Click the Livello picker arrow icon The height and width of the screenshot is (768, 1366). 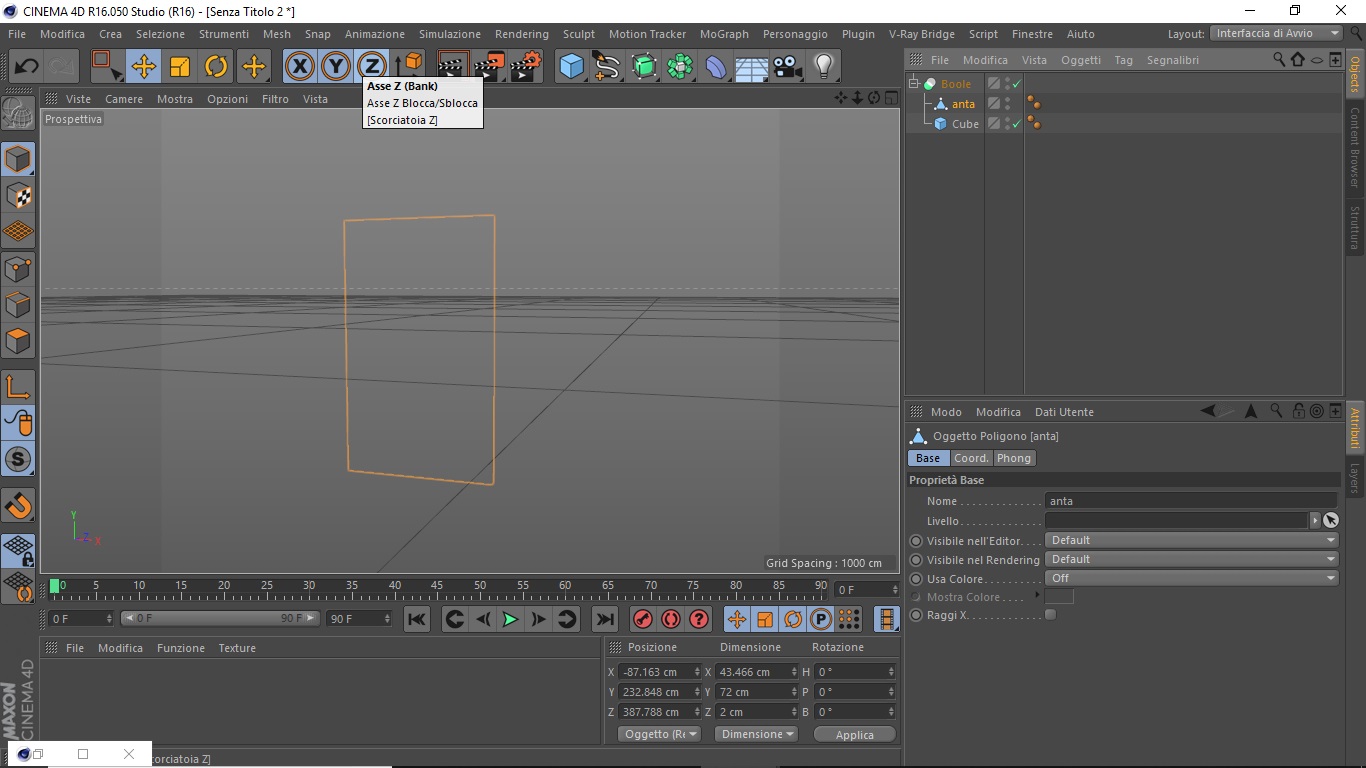click(1330, 520)
